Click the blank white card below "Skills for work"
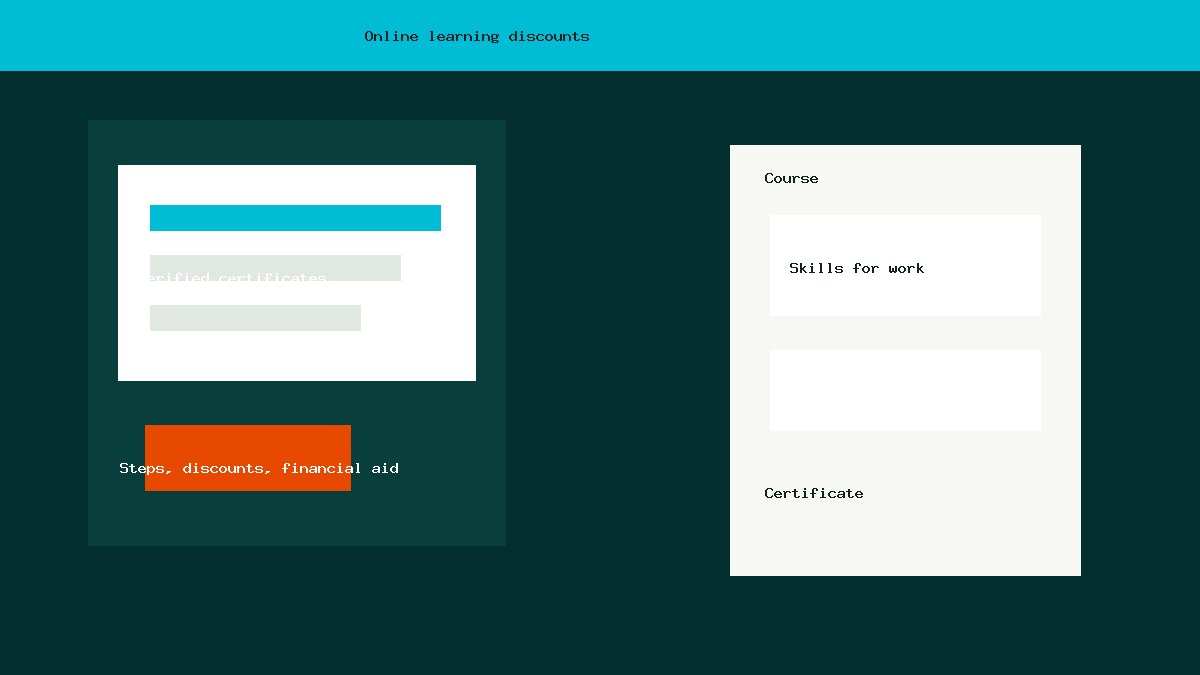This screenshot has height=675, width=1200. 905,390
